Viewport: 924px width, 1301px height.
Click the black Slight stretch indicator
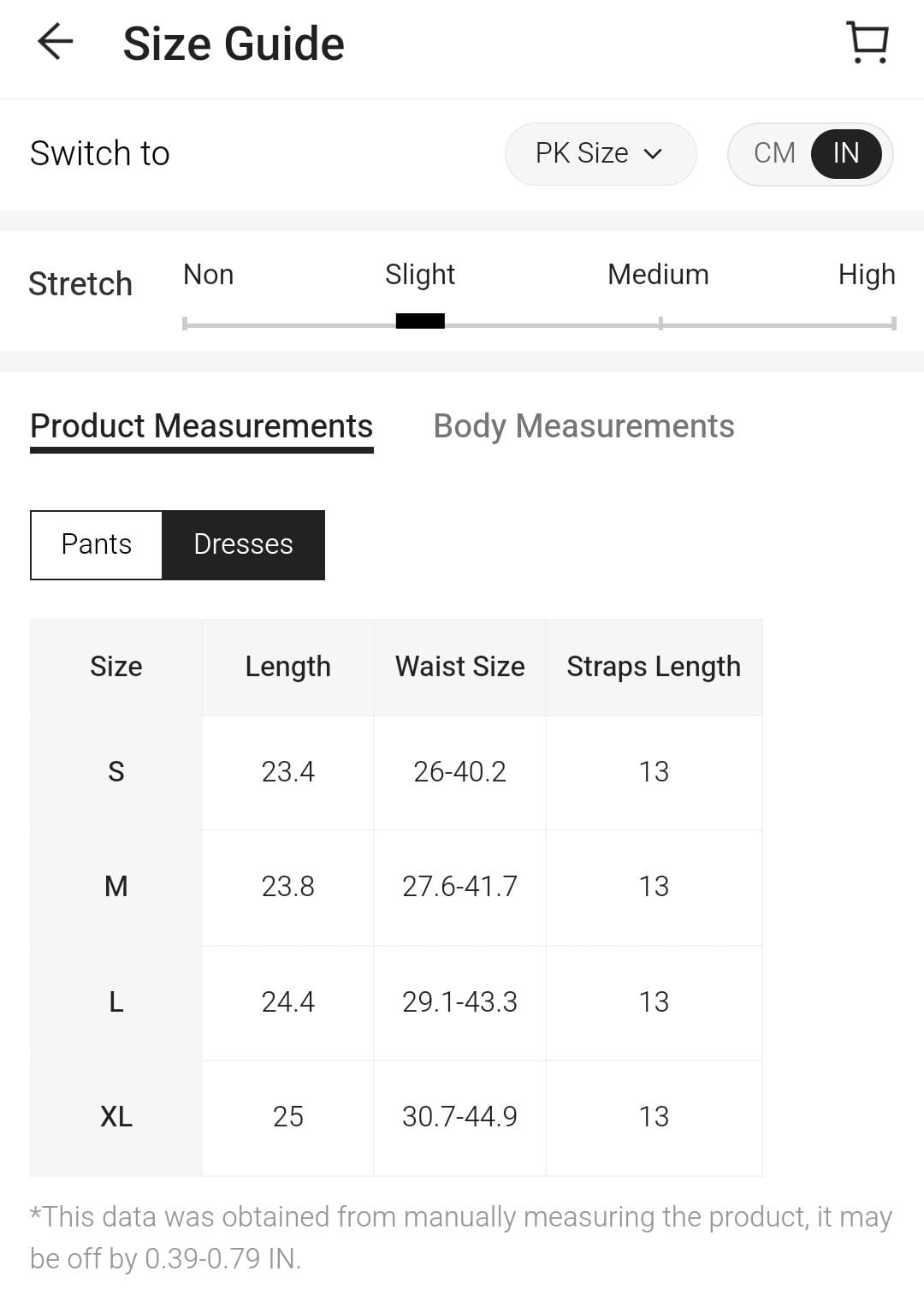pos(420,321)
